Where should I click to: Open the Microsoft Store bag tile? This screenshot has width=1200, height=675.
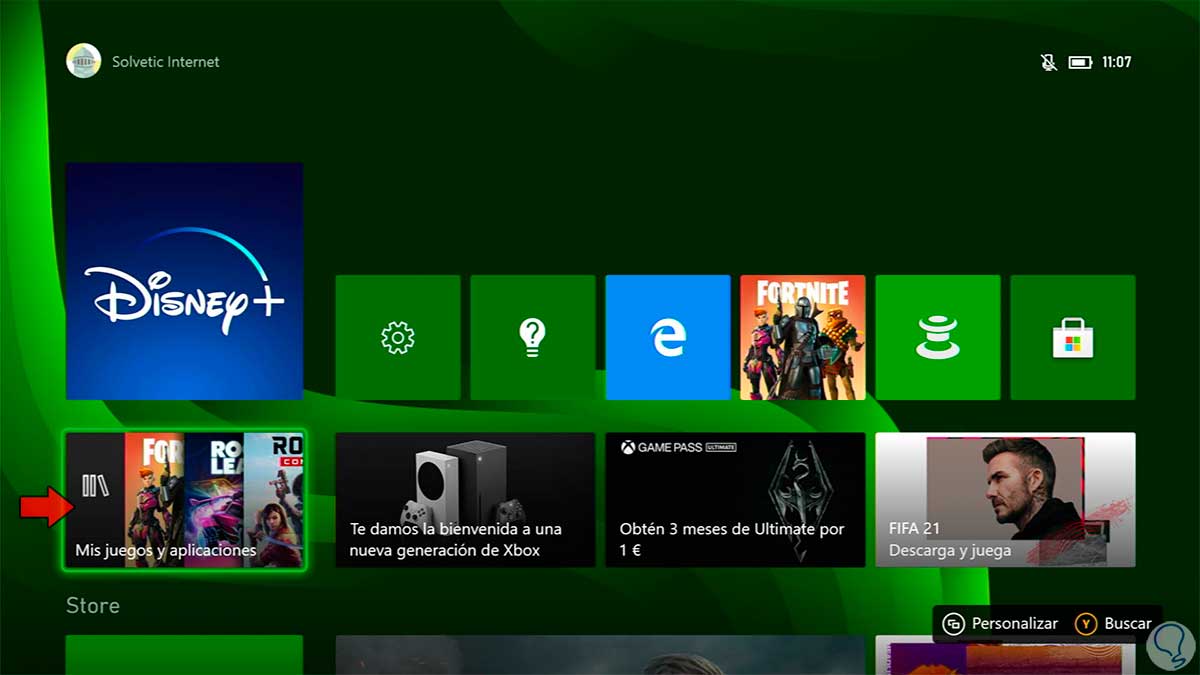pos(1073,337)
